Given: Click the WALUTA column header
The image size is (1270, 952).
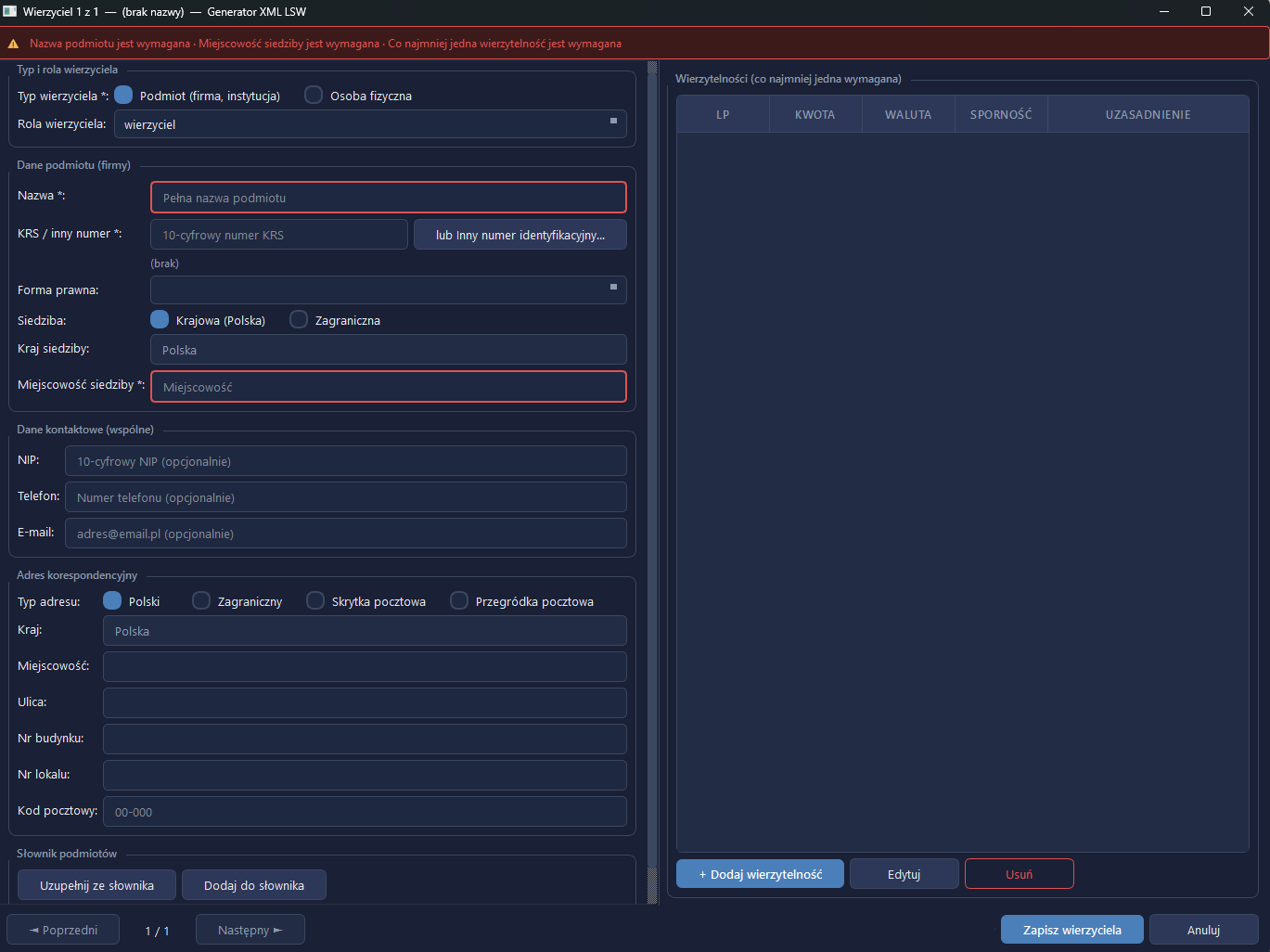Looking at the screenshot, I should pyautogui.click(x=908, y=115).
